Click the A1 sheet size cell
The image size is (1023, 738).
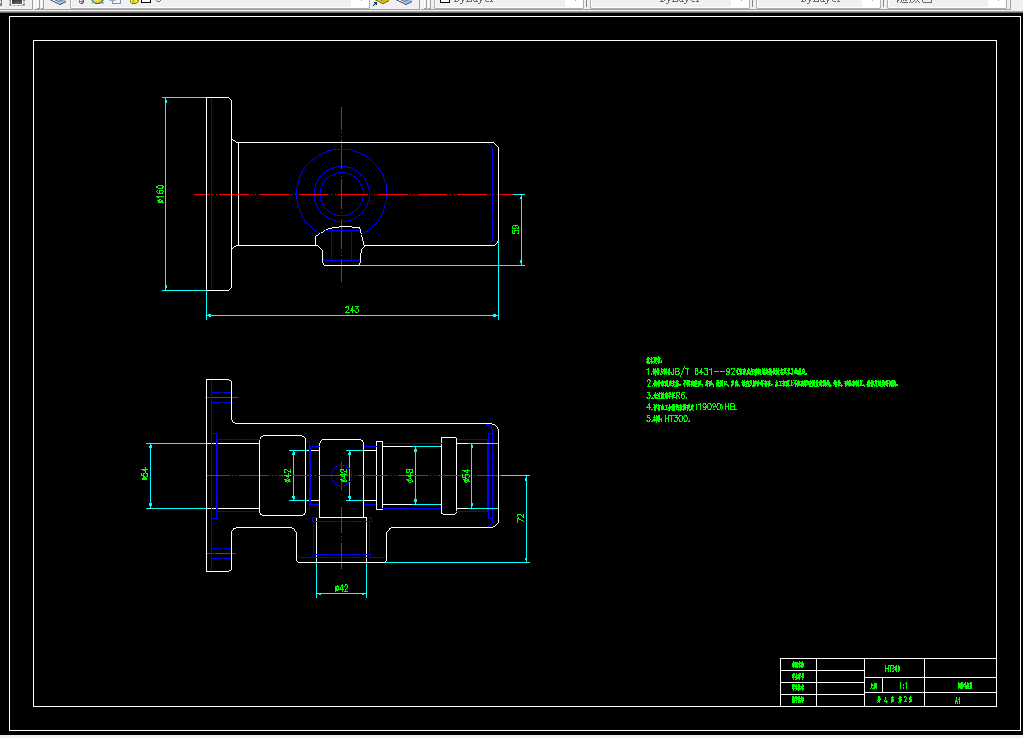coord(960,700)
